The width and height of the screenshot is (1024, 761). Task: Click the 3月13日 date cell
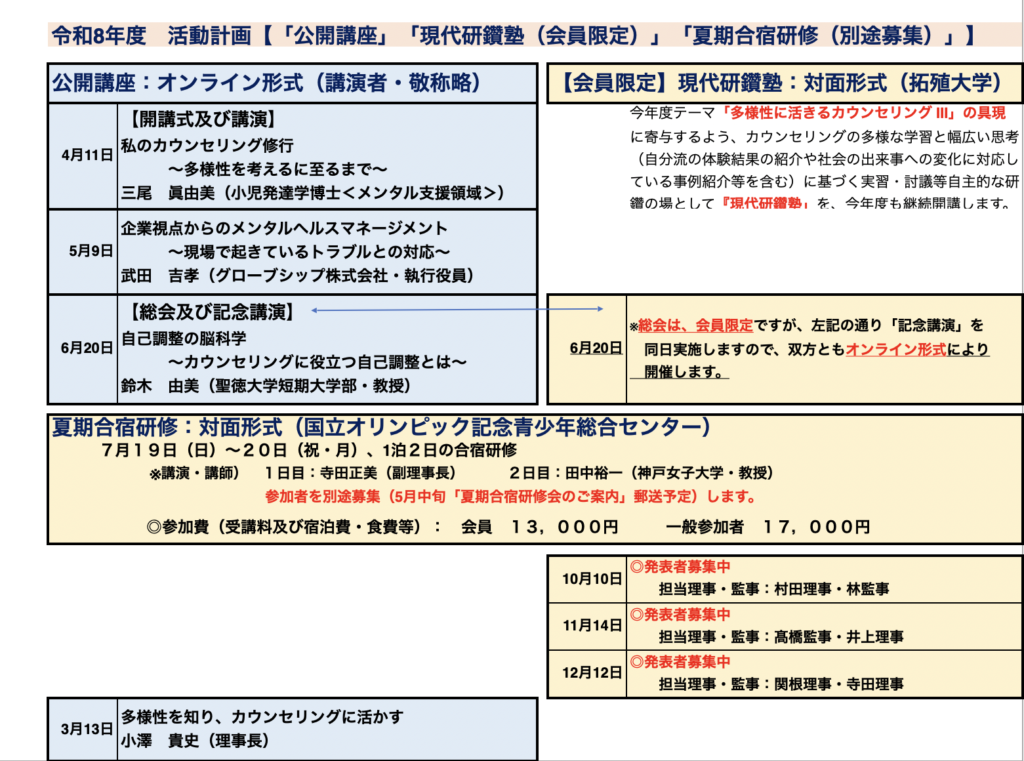pyautogui.click(x=86, y=729)
